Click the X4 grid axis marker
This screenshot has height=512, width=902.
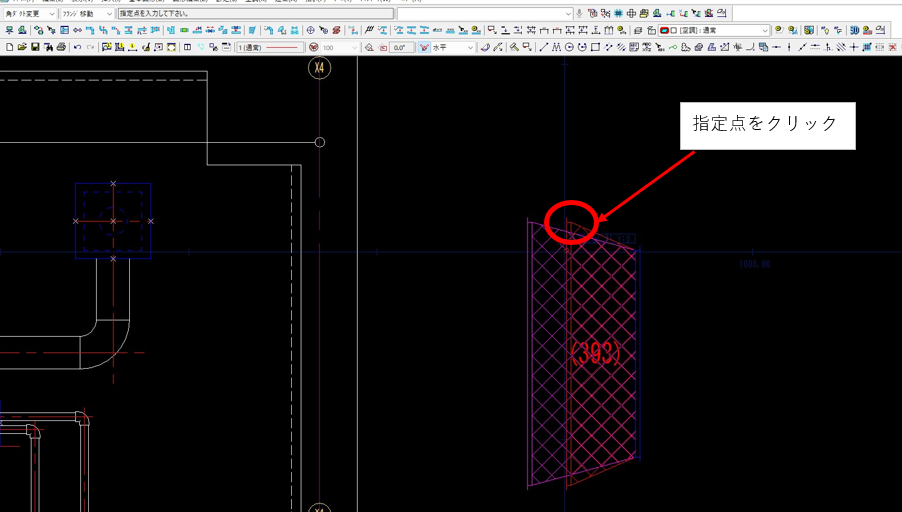(319, 68)
